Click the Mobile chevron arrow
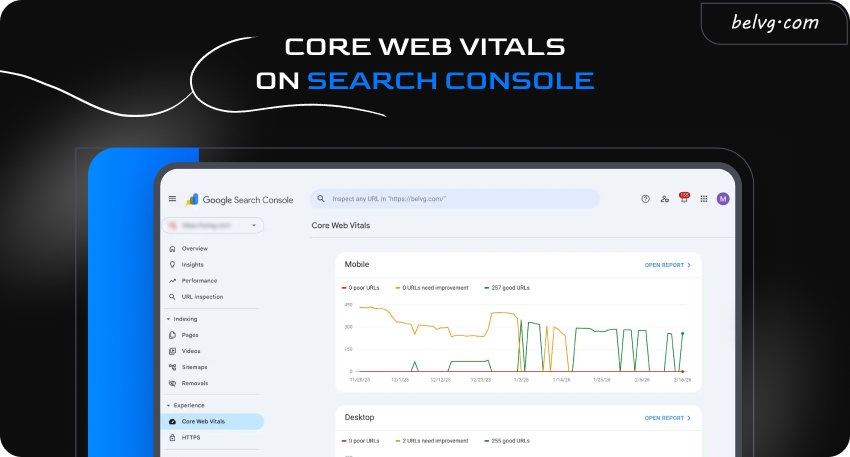Viewport: 850px width, 457px height. (689, 265)
